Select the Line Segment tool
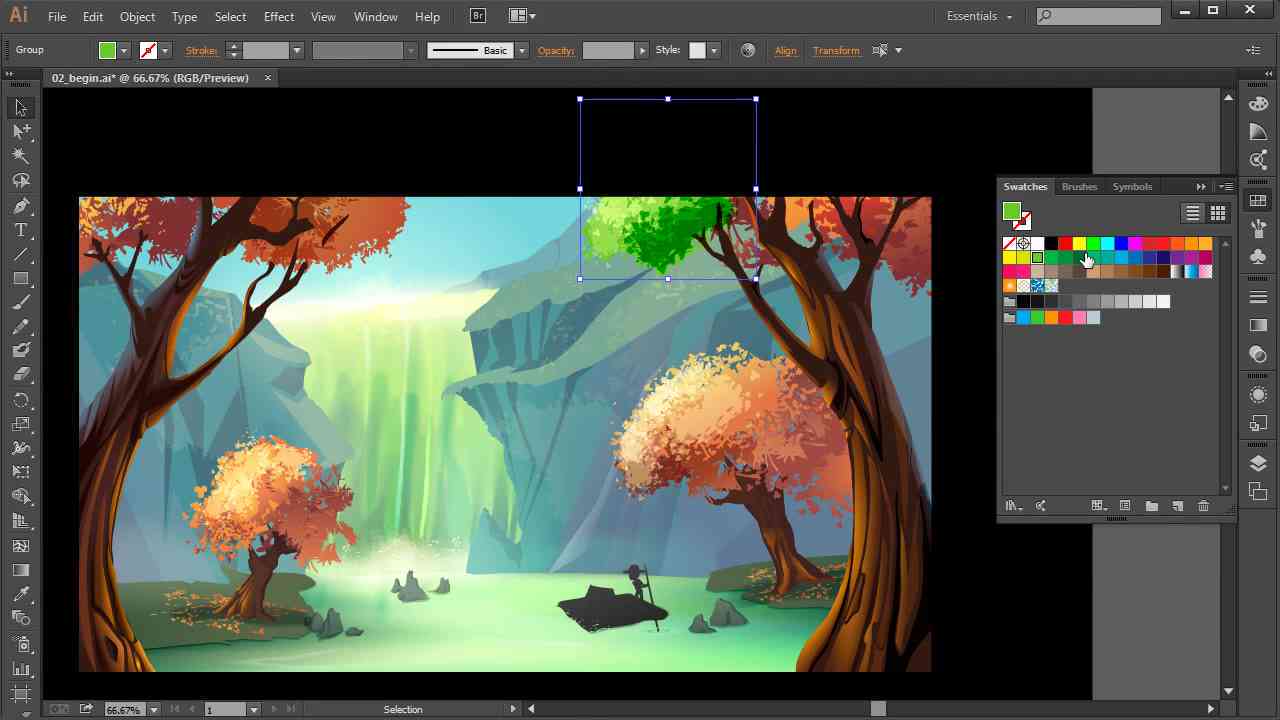The image size is (1280, 720). (21, 254)
